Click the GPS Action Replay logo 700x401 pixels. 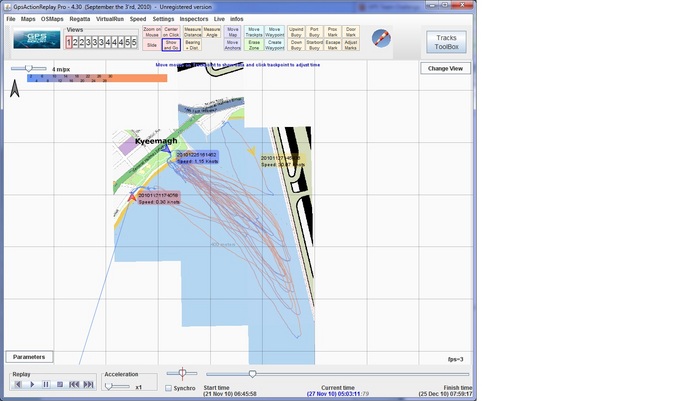coord(37,39)
